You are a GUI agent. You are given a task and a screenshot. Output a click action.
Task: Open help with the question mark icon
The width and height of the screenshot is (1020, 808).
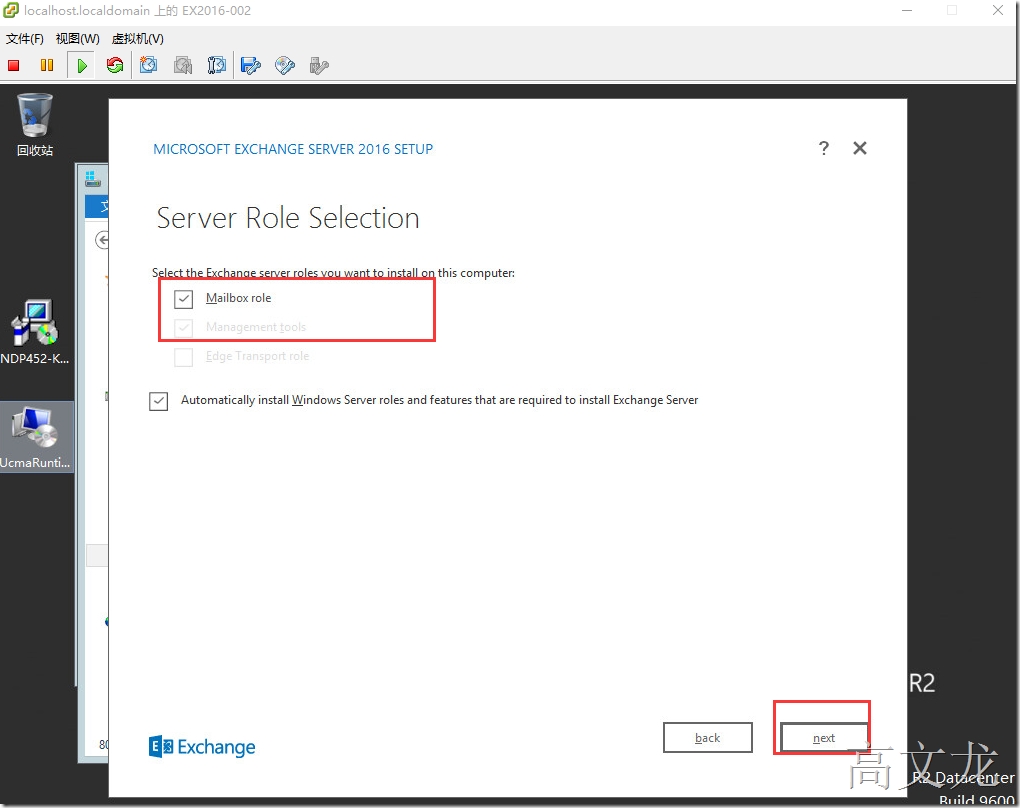(x=824, y=148)
